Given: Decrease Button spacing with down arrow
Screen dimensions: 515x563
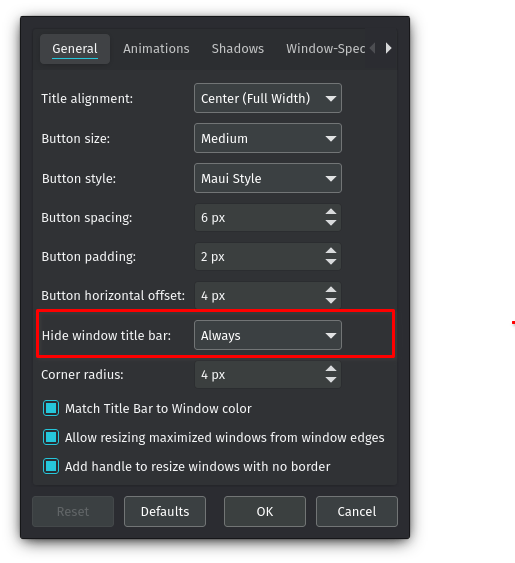Looking at the screenshot, I should tap(331, 223).
